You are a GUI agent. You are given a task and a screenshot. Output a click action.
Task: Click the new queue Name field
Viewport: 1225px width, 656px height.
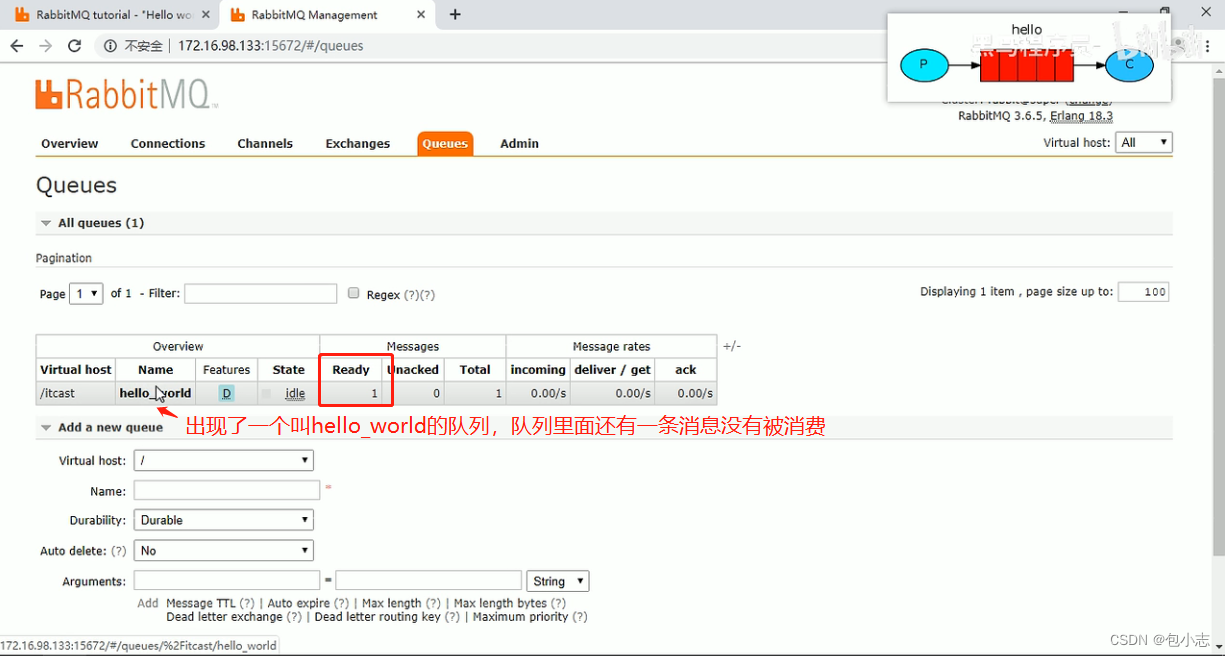227,491
